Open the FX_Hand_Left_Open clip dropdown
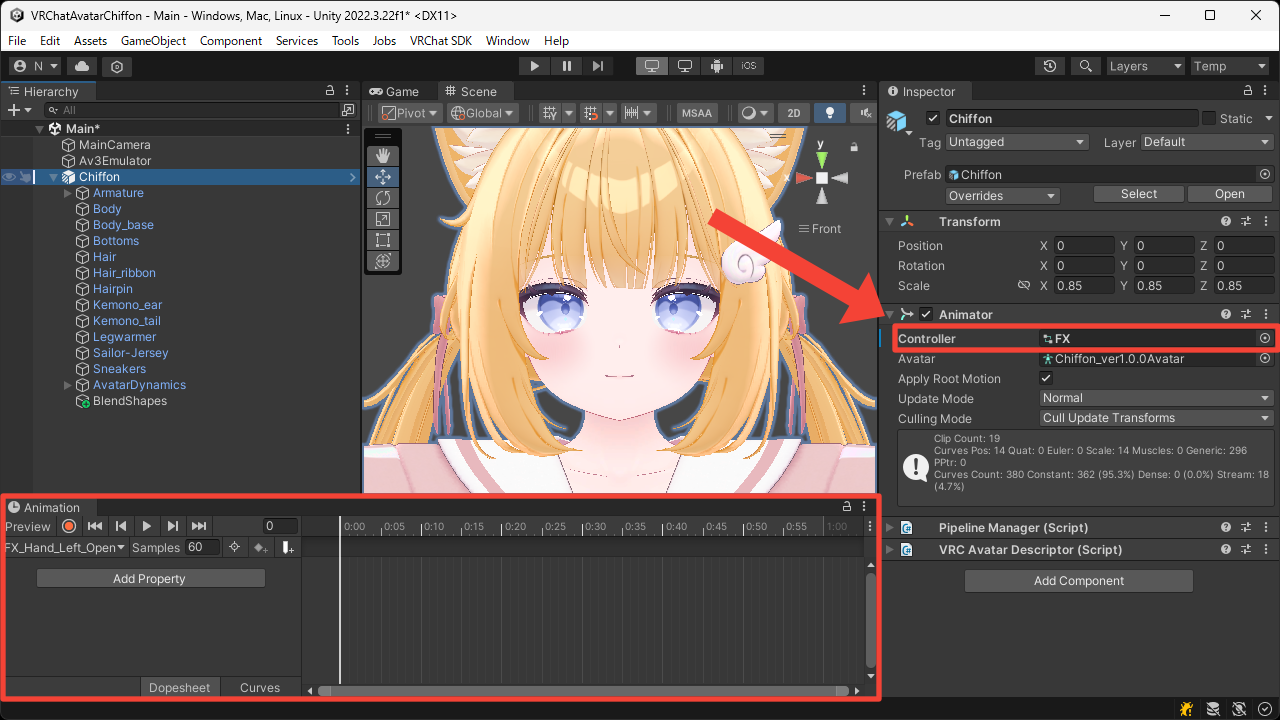The width and height of the screenshot is (1280, 720). coord(65,547)
